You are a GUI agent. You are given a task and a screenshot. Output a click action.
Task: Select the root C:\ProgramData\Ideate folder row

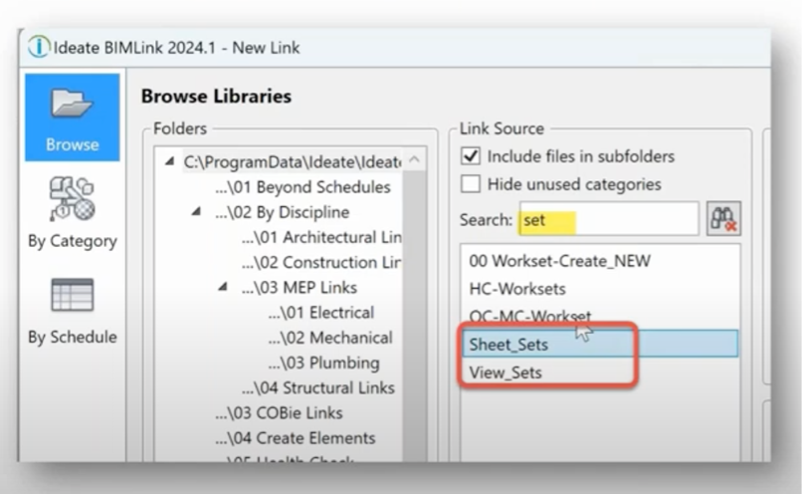(x=292, y=162)
